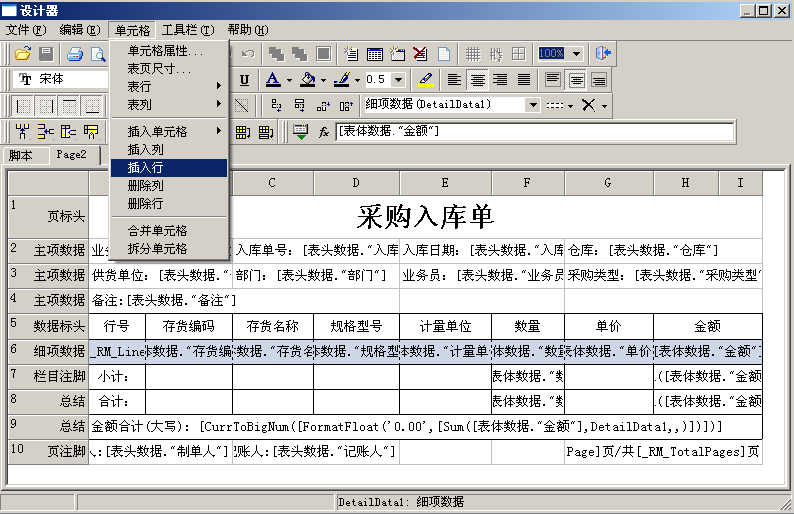Click the first yellow align-objects icon

[22, 132]
